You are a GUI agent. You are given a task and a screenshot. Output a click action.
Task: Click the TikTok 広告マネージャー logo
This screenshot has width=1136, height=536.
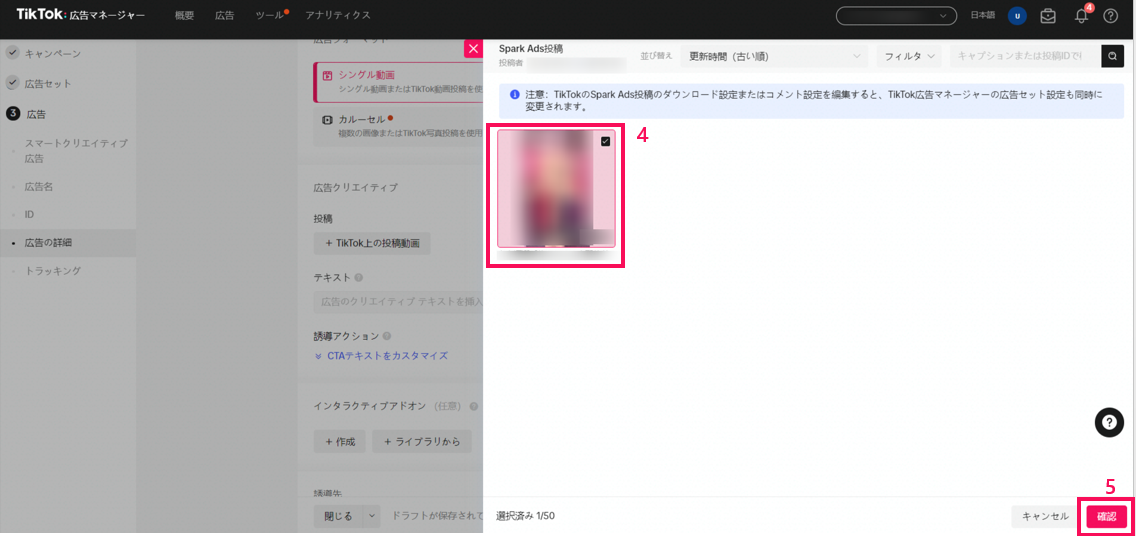click(80, 15)
